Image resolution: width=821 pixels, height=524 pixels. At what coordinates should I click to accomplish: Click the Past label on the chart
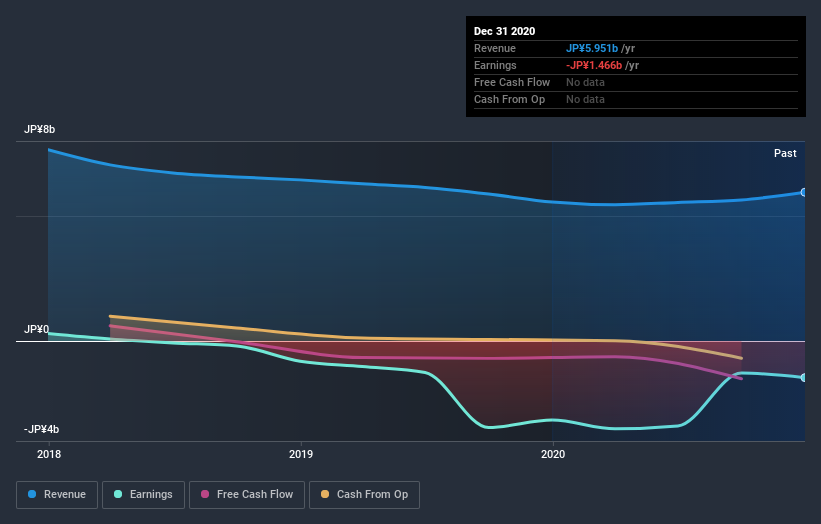tap(785, 153)
